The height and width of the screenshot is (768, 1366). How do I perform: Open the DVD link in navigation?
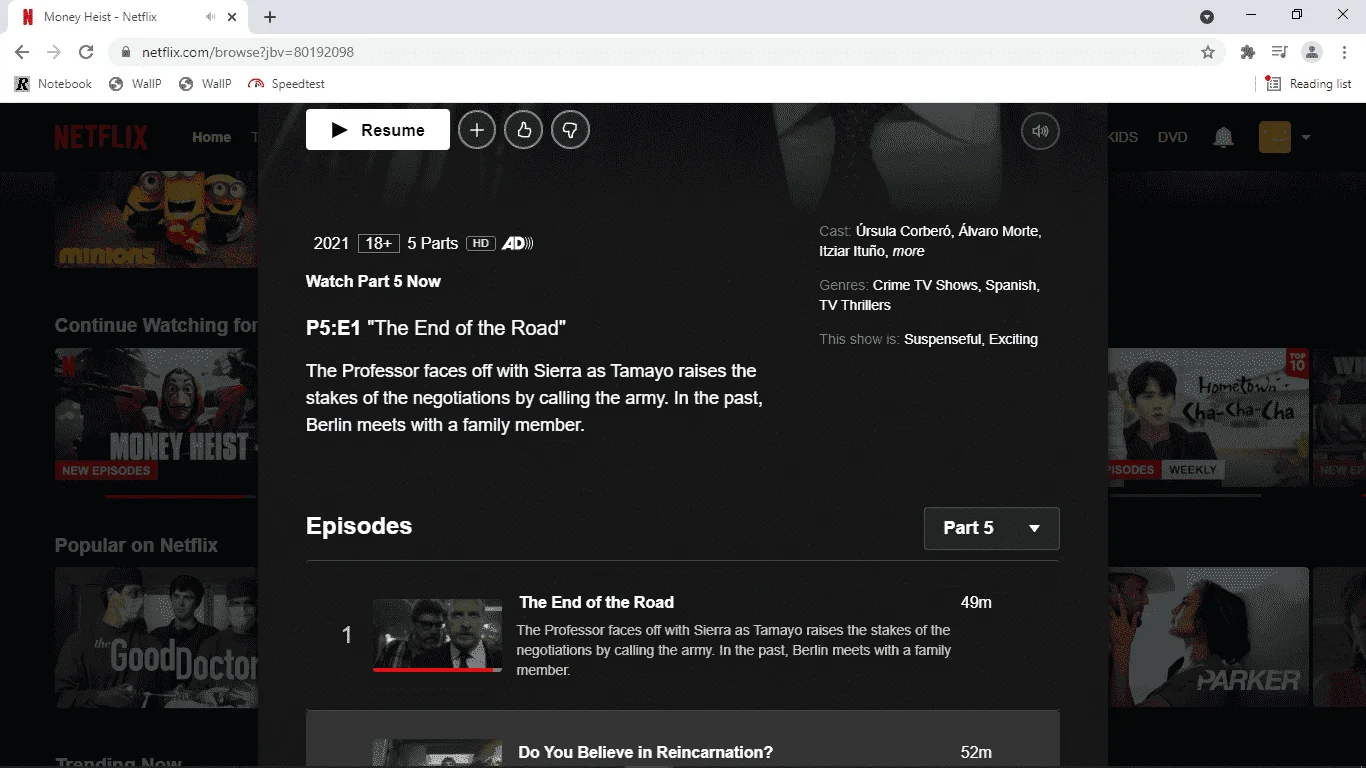click(x=1172, y=137)
